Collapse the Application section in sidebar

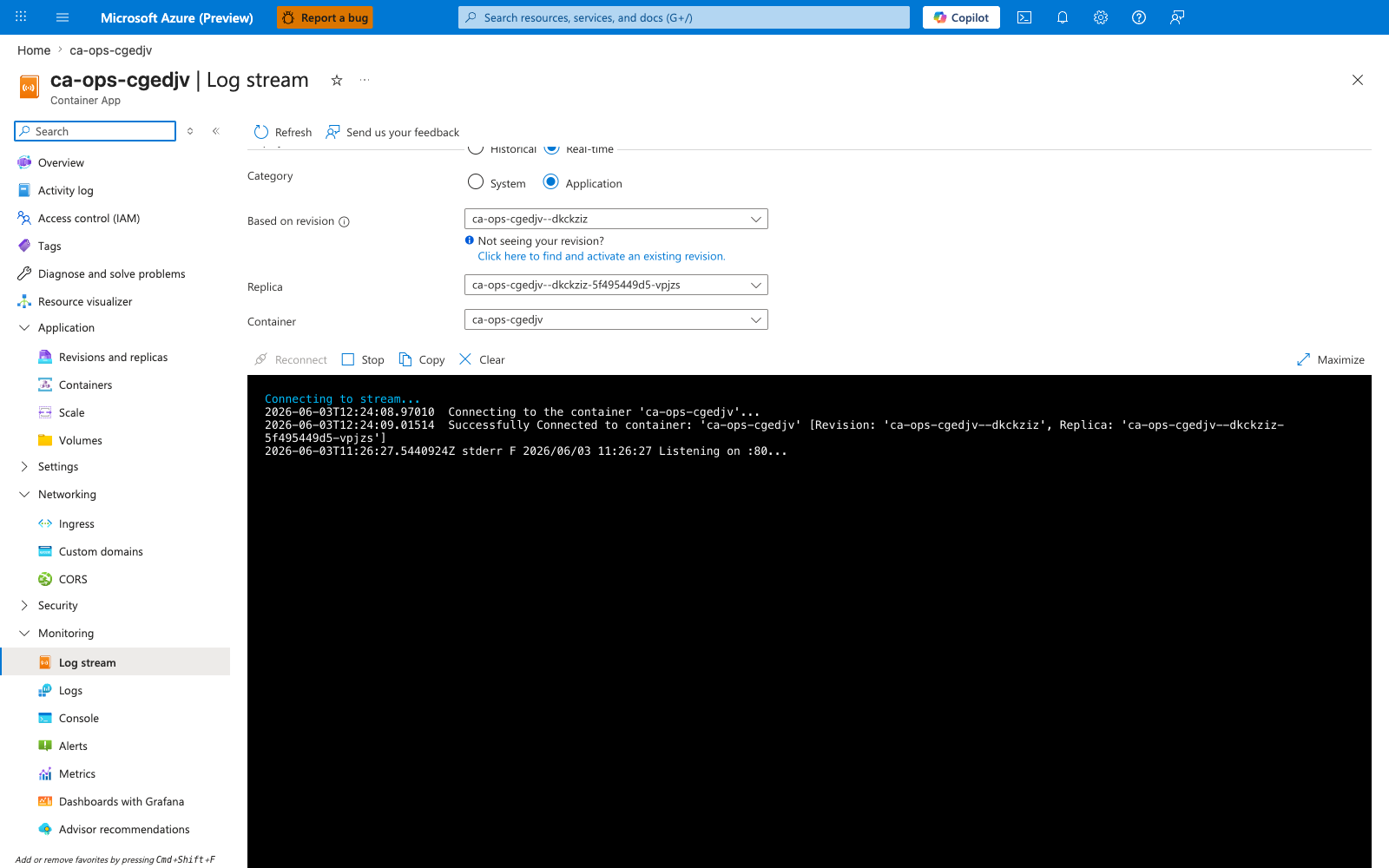(x=24, y=328)
